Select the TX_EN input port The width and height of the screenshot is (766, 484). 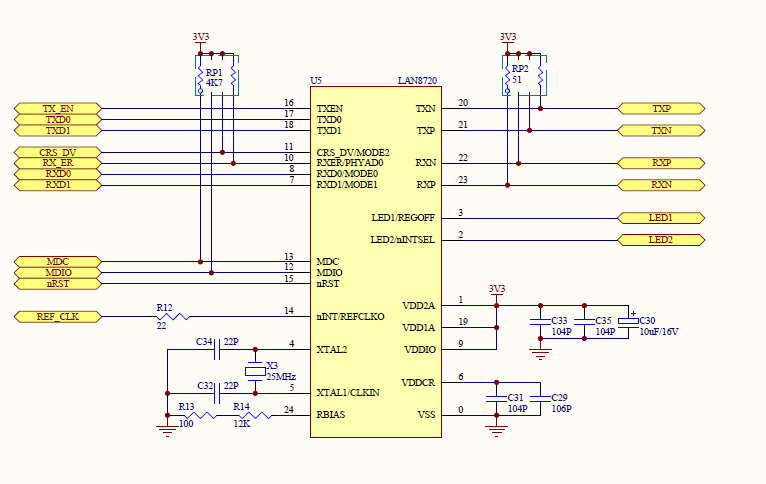(x=58, y=108)
